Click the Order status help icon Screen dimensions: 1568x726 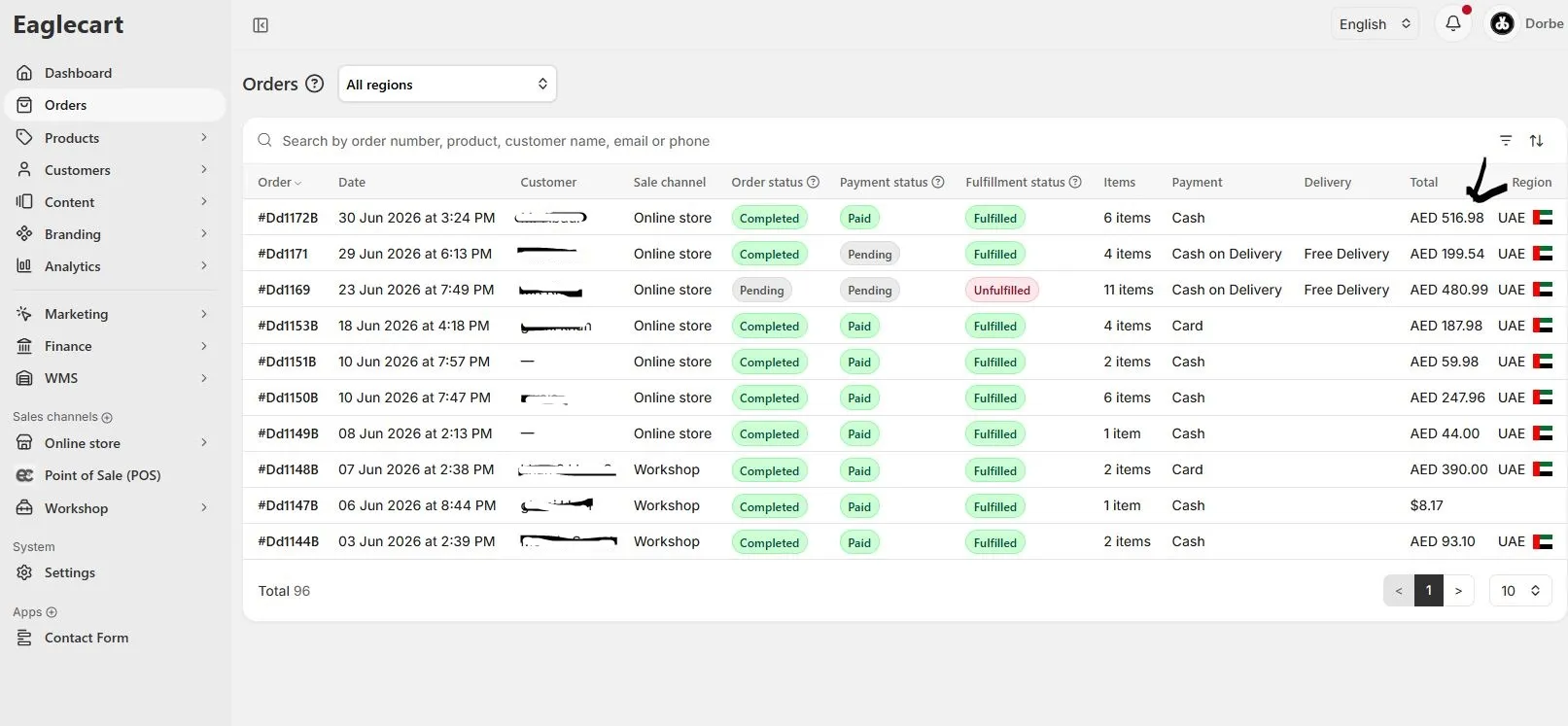click(814, 182)
